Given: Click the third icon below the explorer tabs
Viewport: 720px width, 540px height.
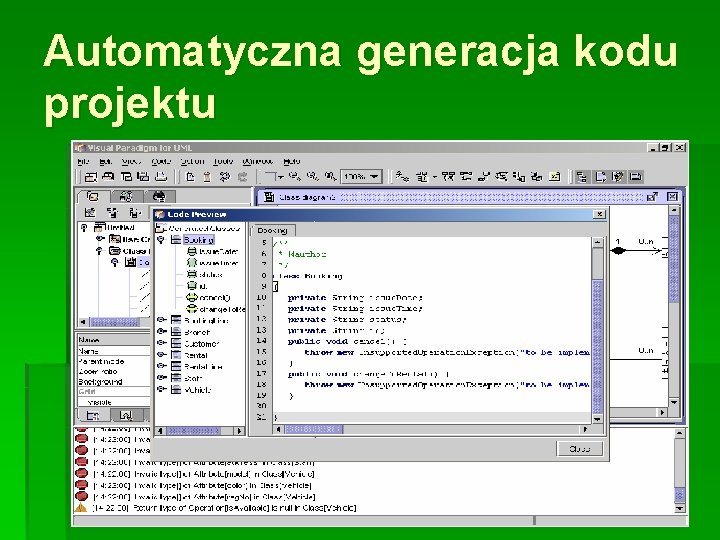Looking at the screenshot, I should [134, 213].
